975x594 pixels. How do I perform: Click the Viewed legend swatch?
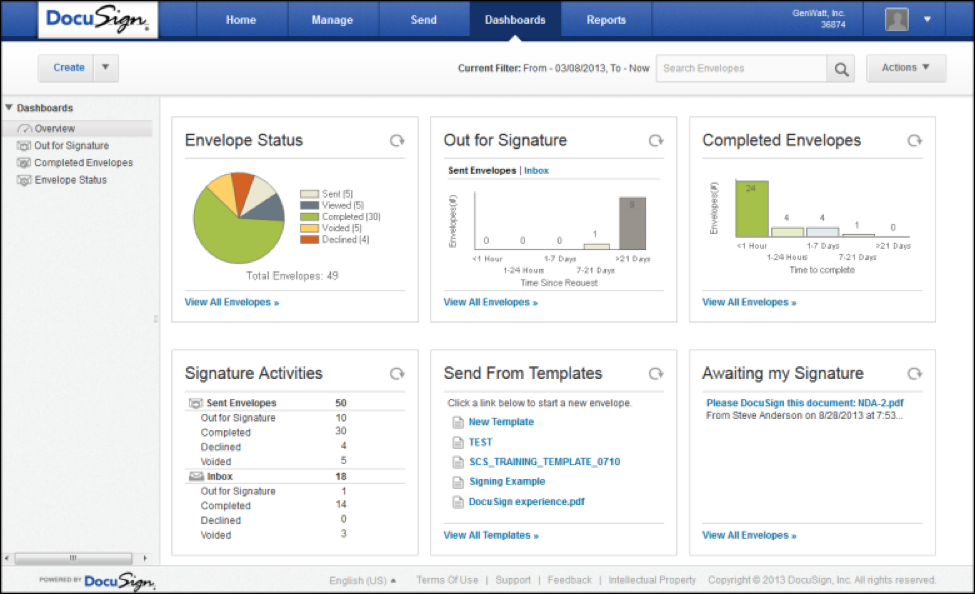(309, 205)
